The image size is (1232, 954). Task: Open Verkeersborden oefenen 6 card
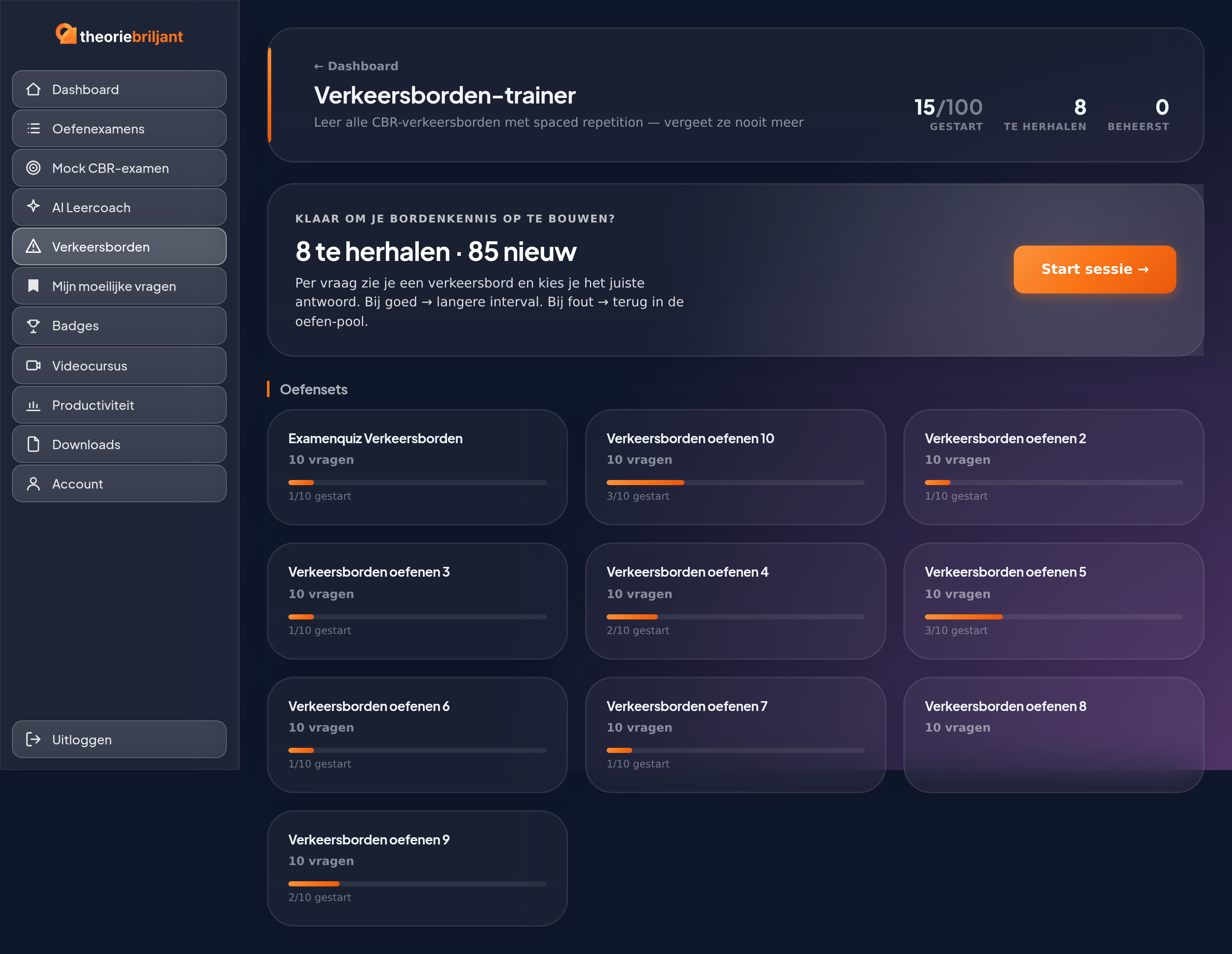point(417,735)
